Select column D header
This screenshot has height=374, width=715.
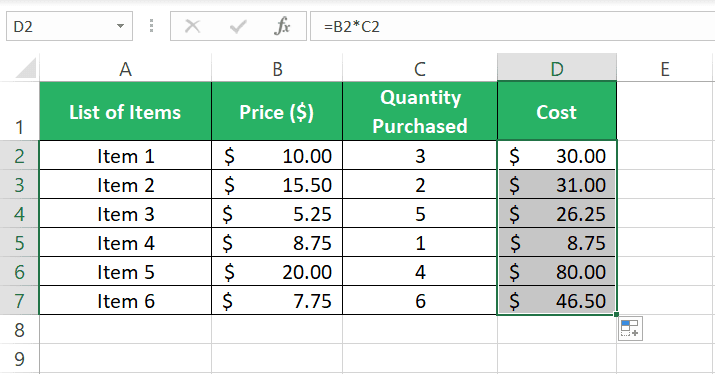pyautogui.click(x=557, y=68)
